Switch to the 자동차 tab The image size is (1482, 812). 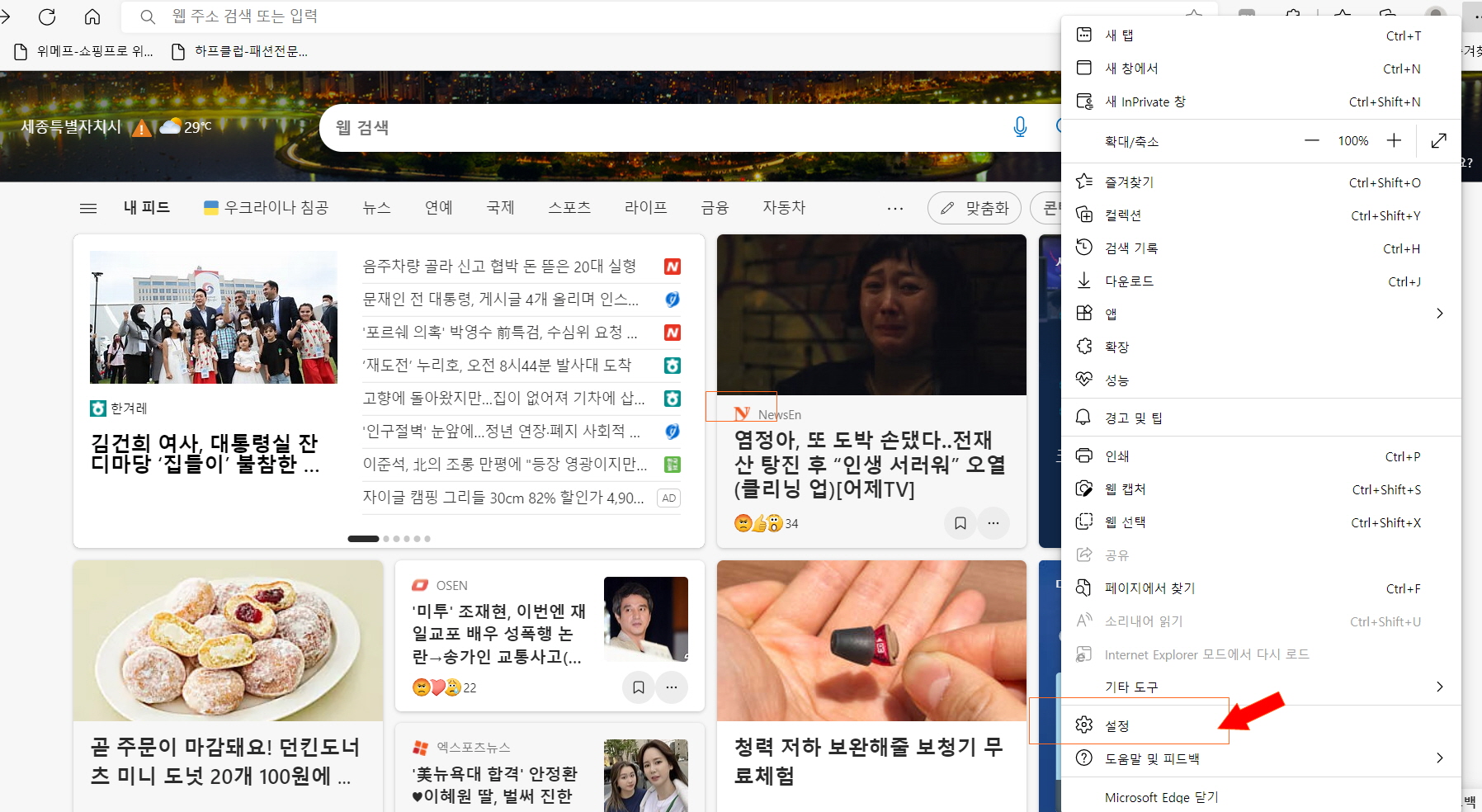pos(784,207)
